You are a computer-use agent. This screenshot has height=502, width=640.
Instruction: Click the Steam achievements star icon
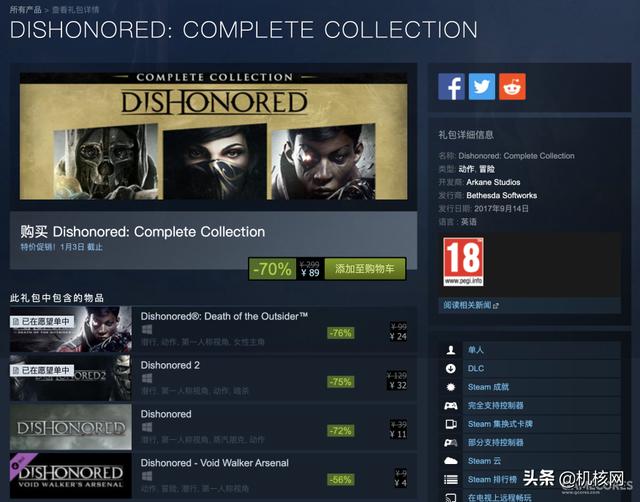tap(451, 387)
